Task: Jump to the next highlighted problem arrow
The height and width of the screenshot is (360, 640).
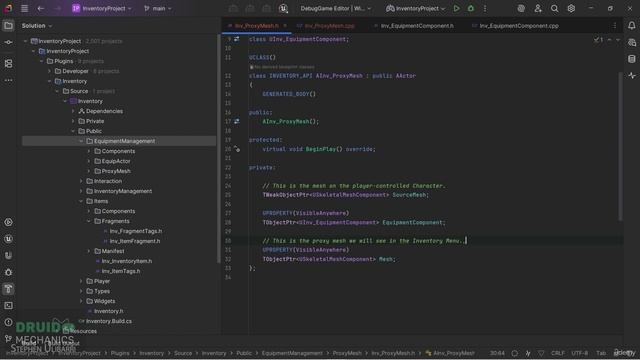Action: tap(617, 40)
